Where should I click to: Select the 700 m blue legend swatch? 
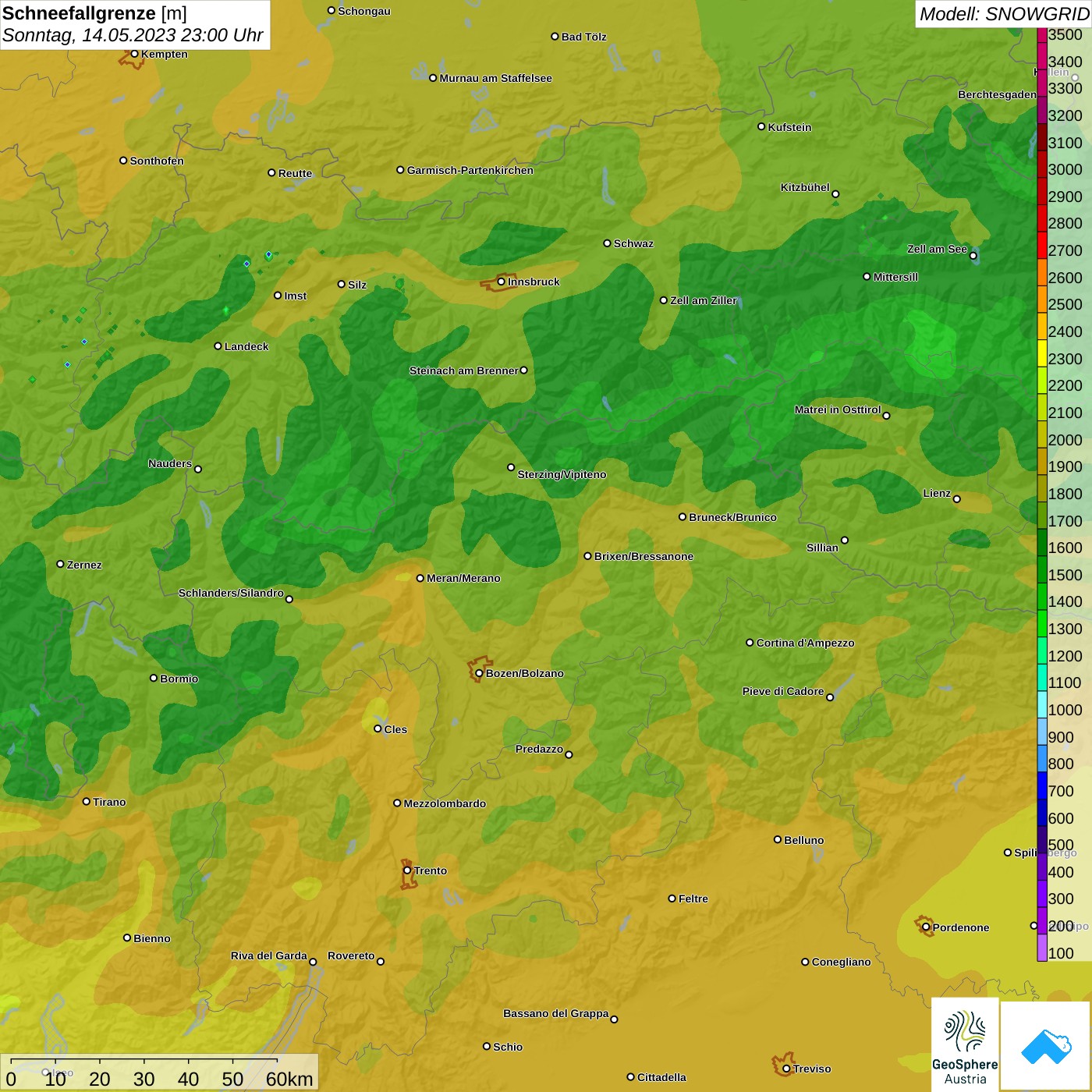click(x=1042, y=785)
